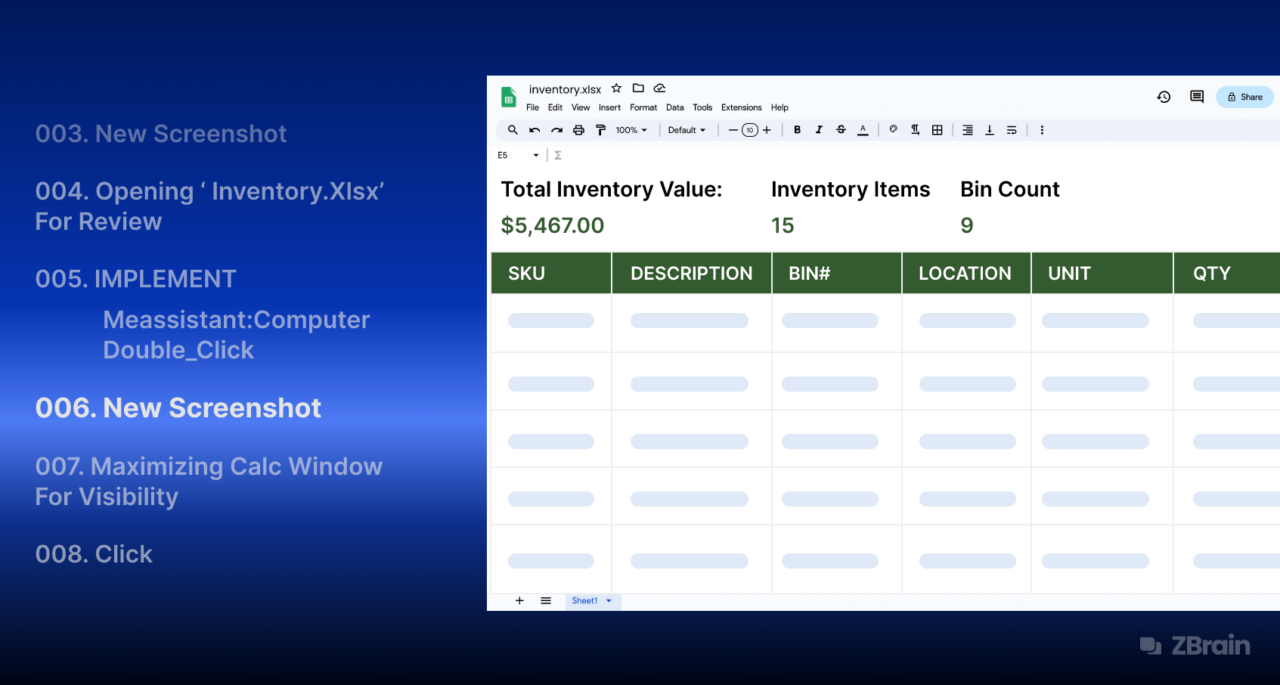Viewport: 1280px width, 685px height.
Task: Click the undo arrow icon
Action: pyautogui.click(x=535, y=130)
